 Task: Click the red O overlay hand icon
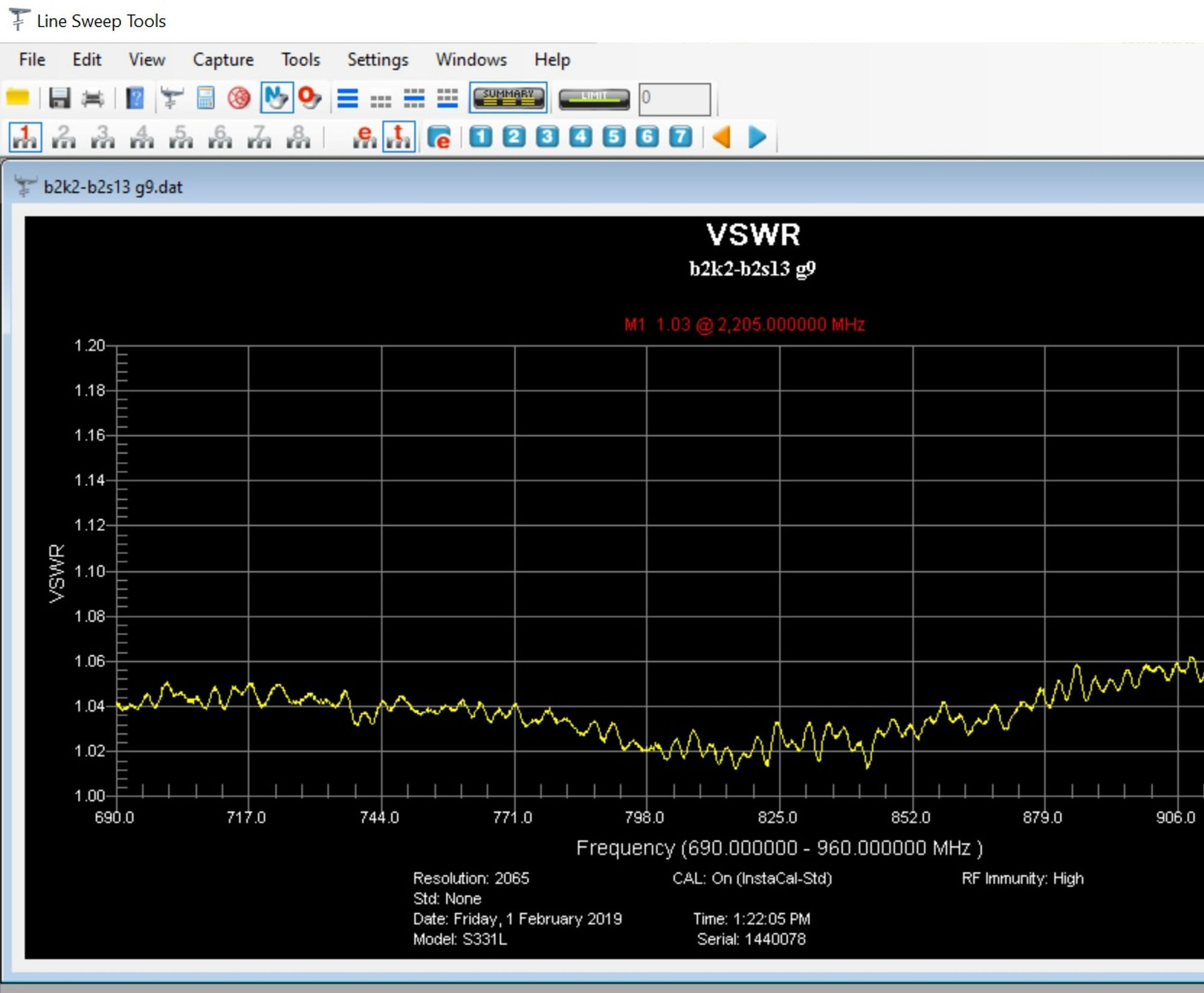(310, 98)
